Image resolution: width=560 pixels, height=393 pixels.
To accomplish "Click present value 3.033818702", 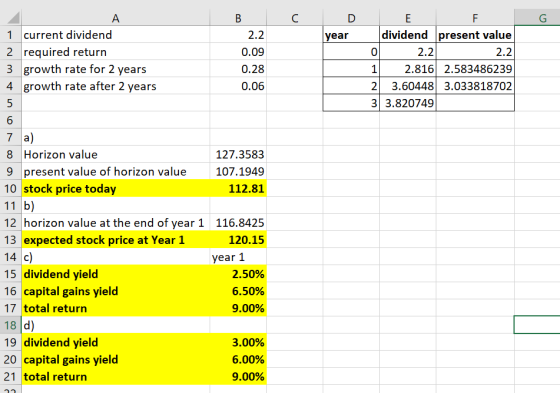I will [x=475, y=86].
